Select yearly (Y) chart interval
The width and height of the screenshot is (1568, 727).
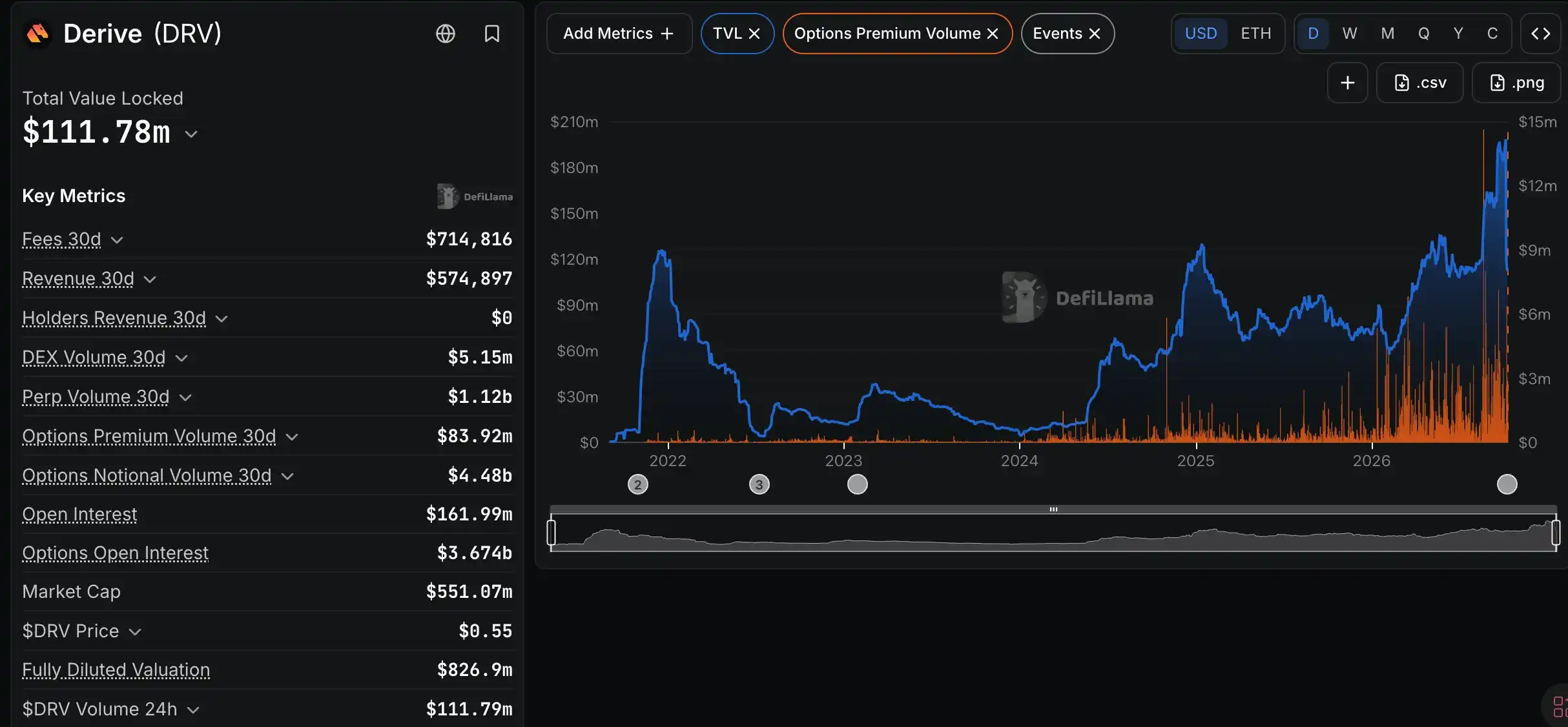coord(1458,34)
